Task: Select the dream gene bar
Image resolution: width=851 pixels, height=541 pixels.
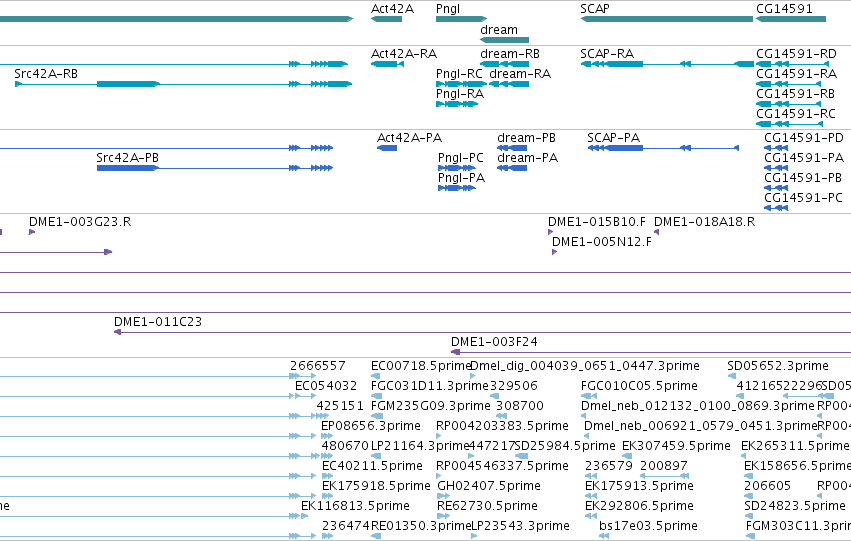Action: [x=505, y=40]
